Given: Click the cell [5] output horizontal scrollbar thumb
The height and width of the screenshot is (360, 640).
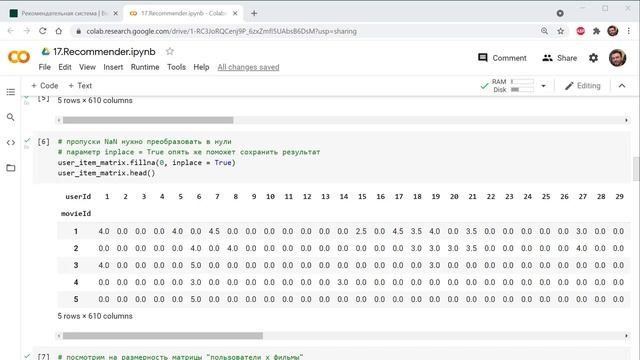Looking at the screenshot, I should coord(148,120).
